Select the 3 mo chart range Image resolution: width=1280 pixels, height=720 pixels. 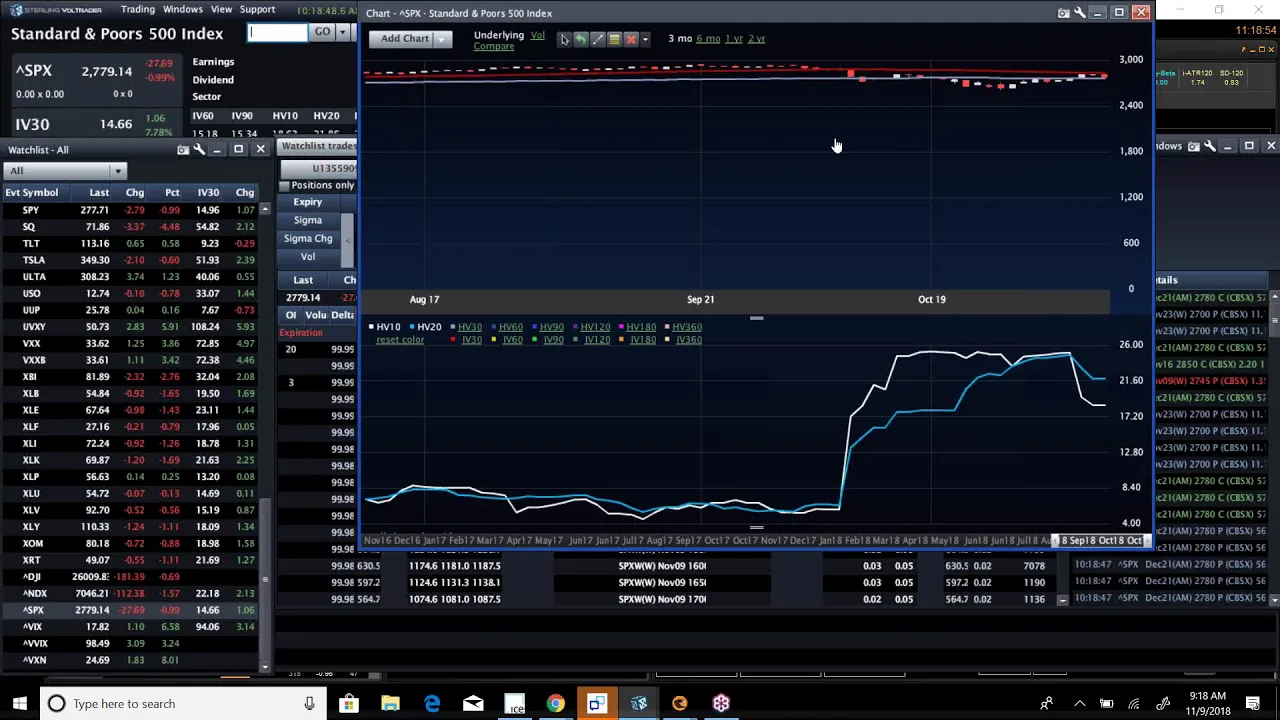680,39
